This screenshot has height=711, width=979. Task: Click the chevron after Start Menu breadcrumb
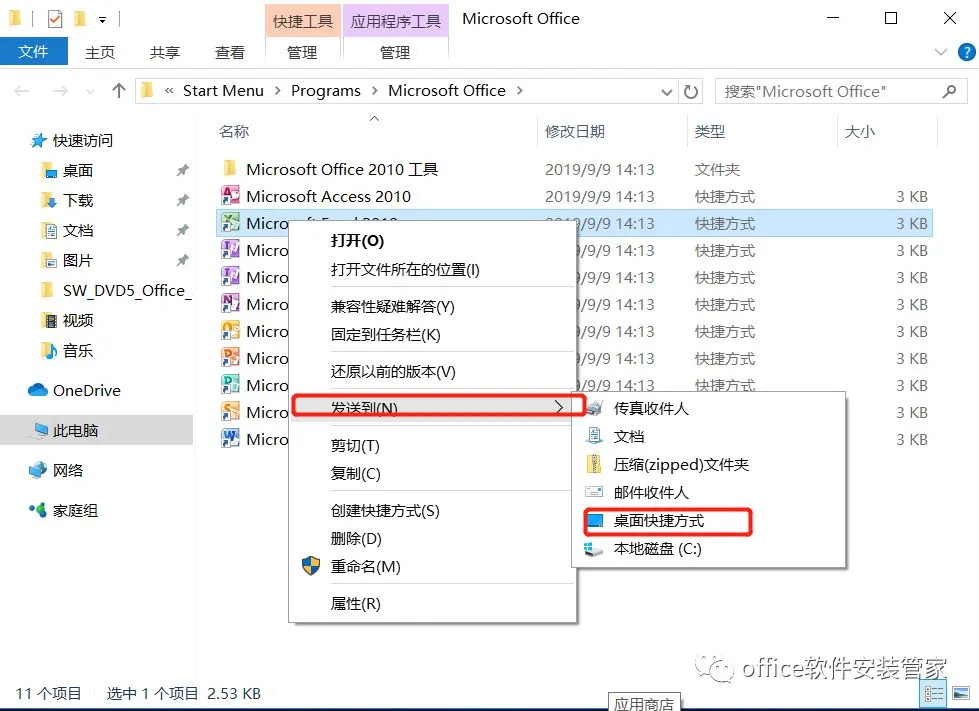click(x=277, y=91)
